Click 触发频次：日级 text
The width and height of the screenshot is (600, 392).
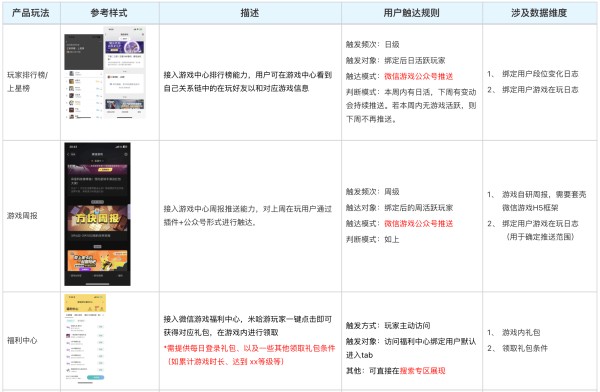[x=373, y=45]
